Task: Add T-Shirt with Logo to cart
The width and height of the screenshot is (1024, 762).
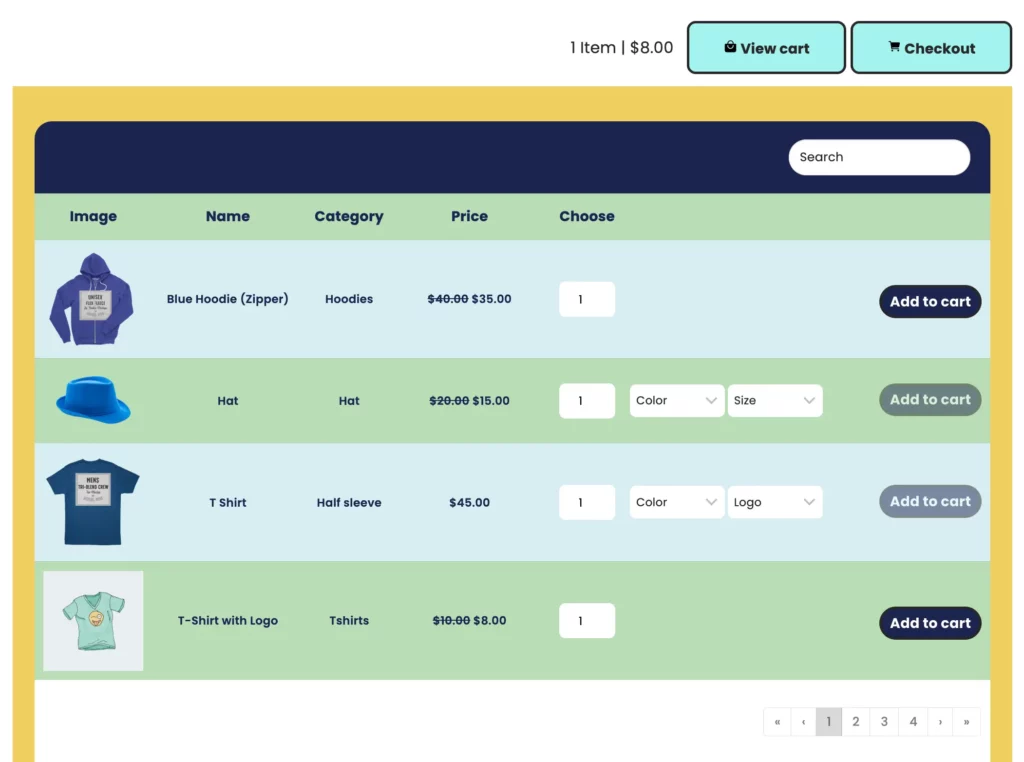Action: 929,622
